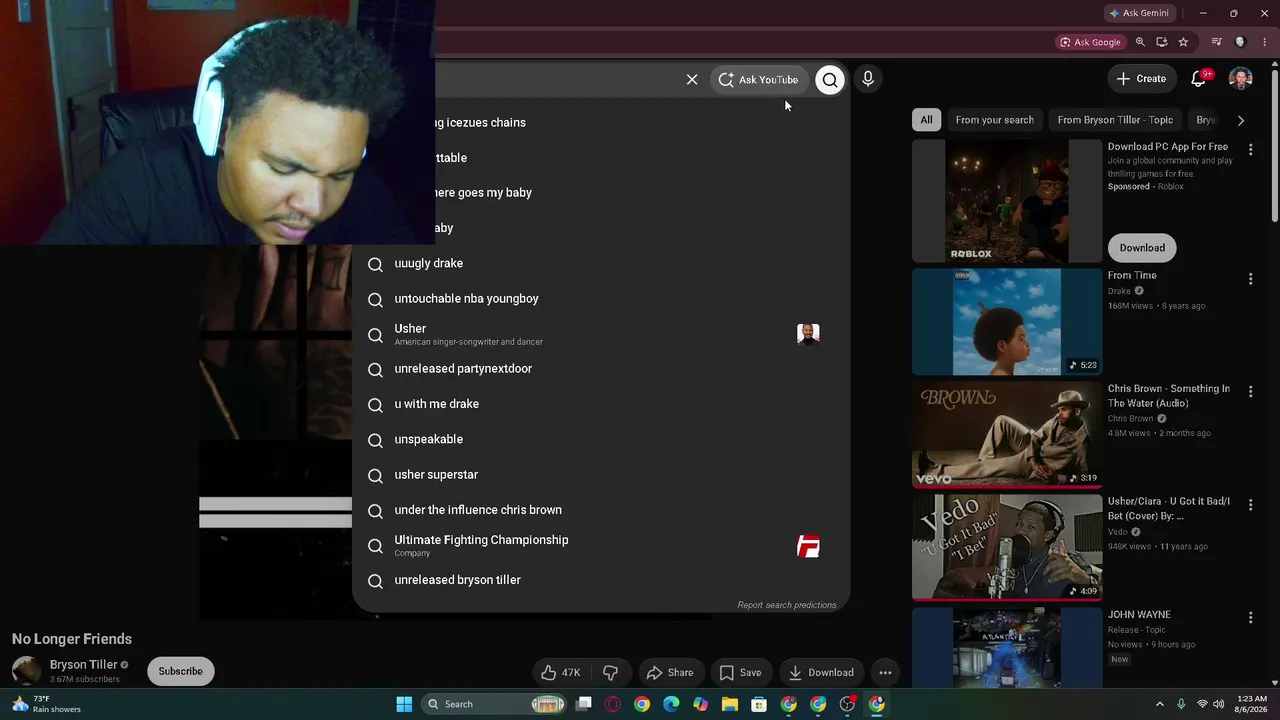This screenshot has height=720, width=1280.
Task: Open File Explorer from the taskbar
Action: coord(730,704)
